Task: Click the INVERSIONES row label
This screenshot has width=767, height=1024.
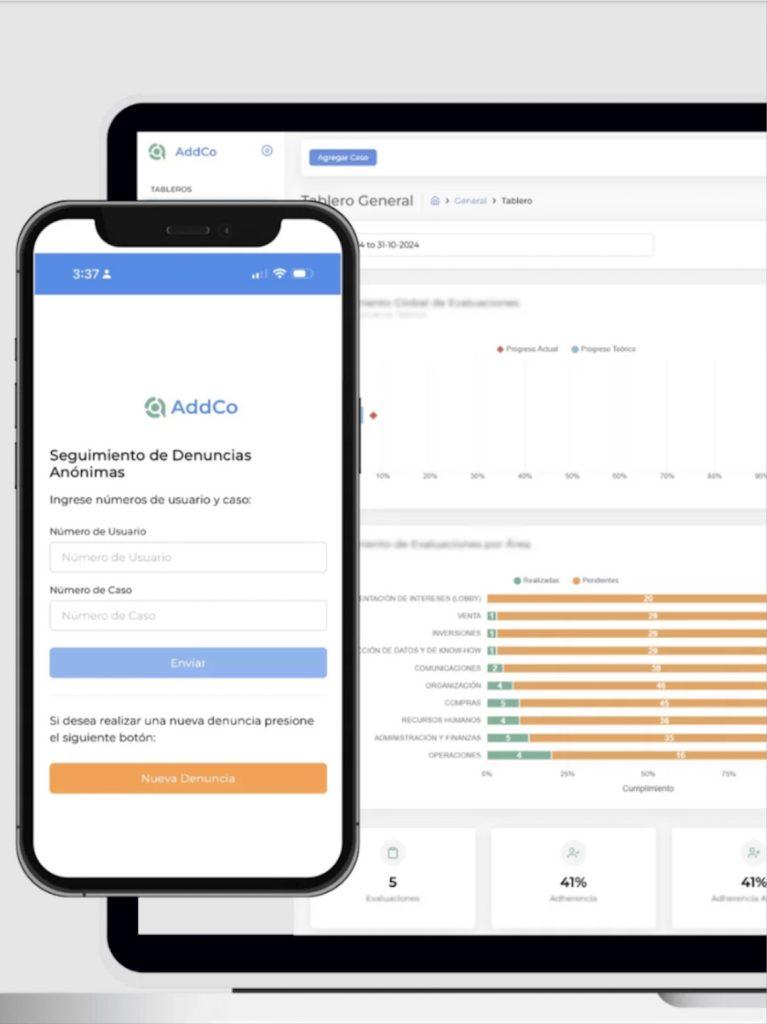Action: (456, 633)
